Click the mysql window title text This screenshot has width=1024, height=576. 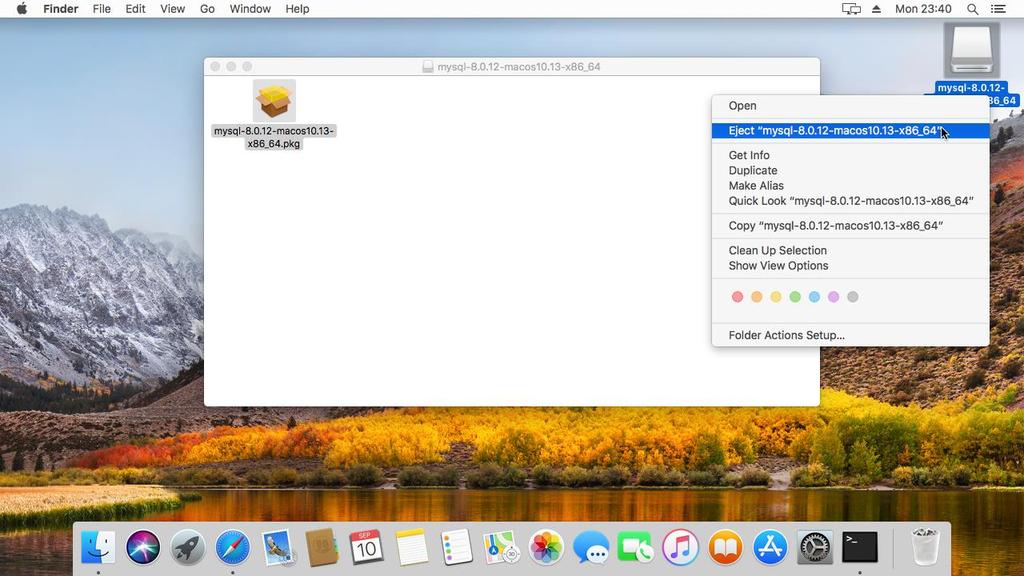pos(519,67)
